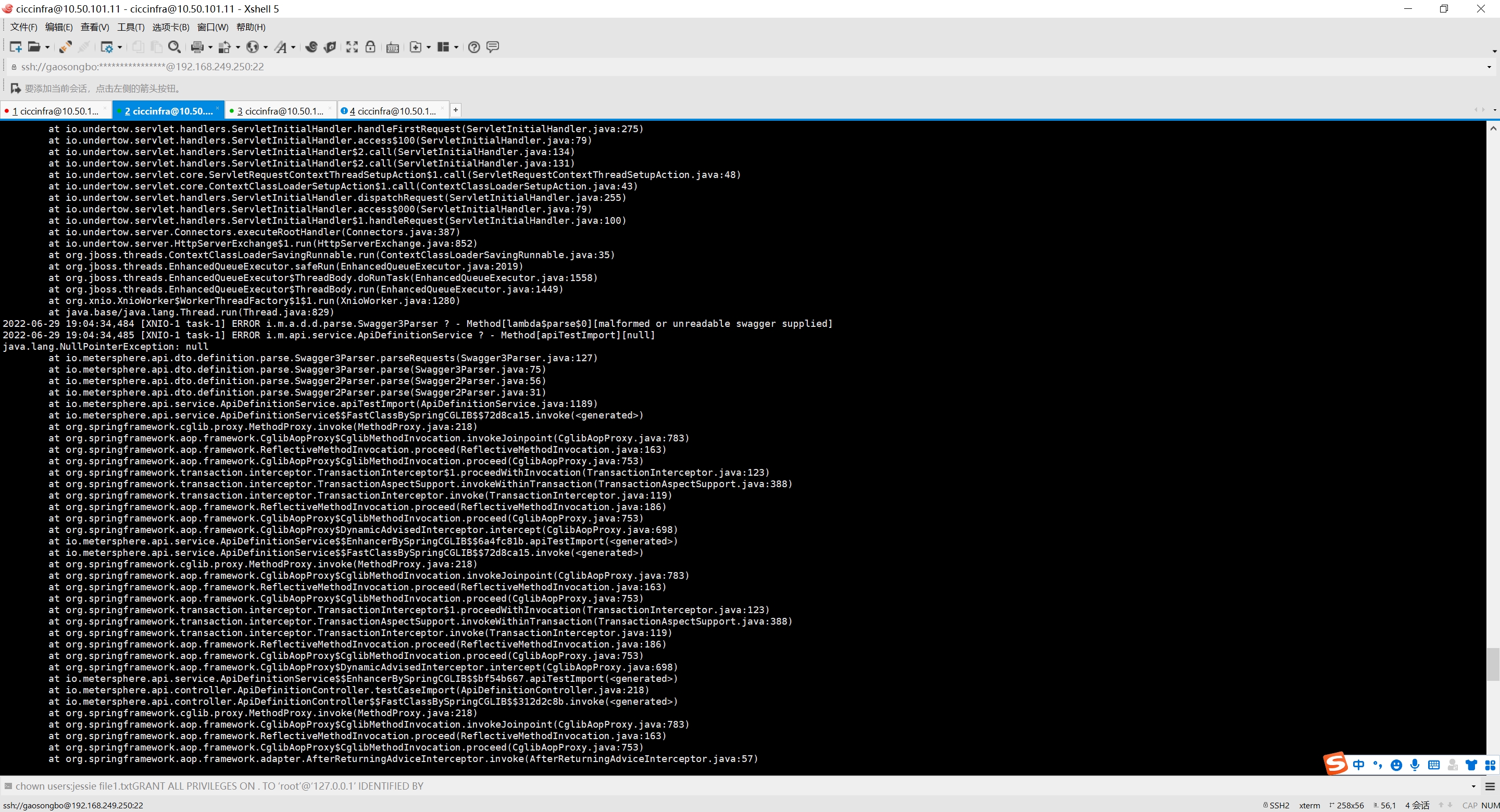Click the Xagent key icon
Screen dimensions: 1500x812
tap(330, 47)
